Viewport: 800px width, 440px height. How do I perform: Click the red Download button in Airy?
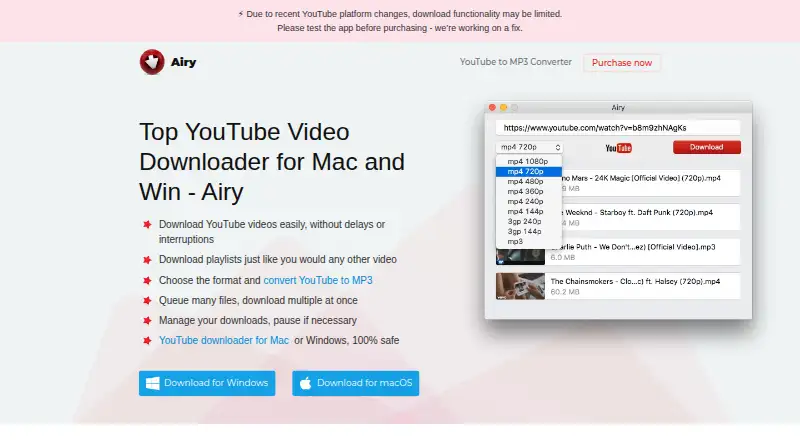point(707,147)
